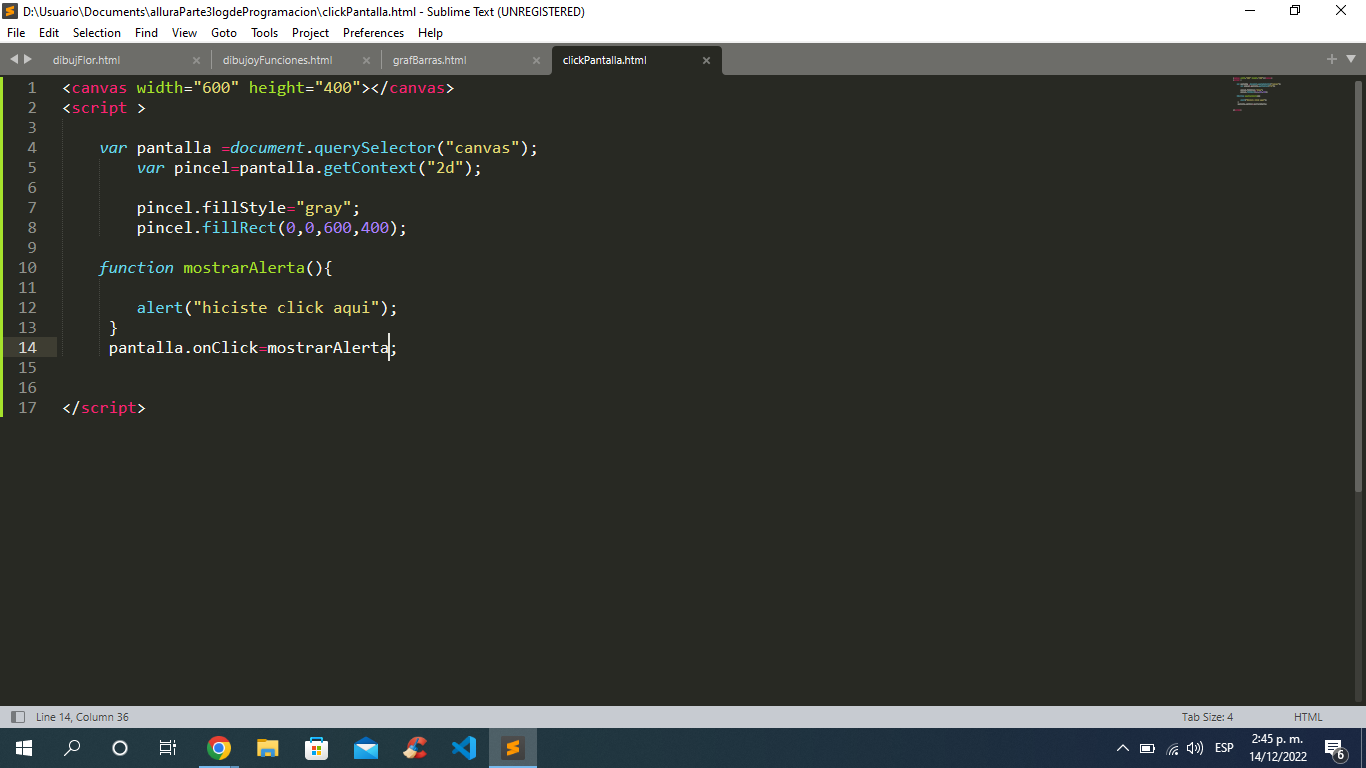Open the Preferences menu
This screenshot has height=768, width=1366.
click(373, 33)
